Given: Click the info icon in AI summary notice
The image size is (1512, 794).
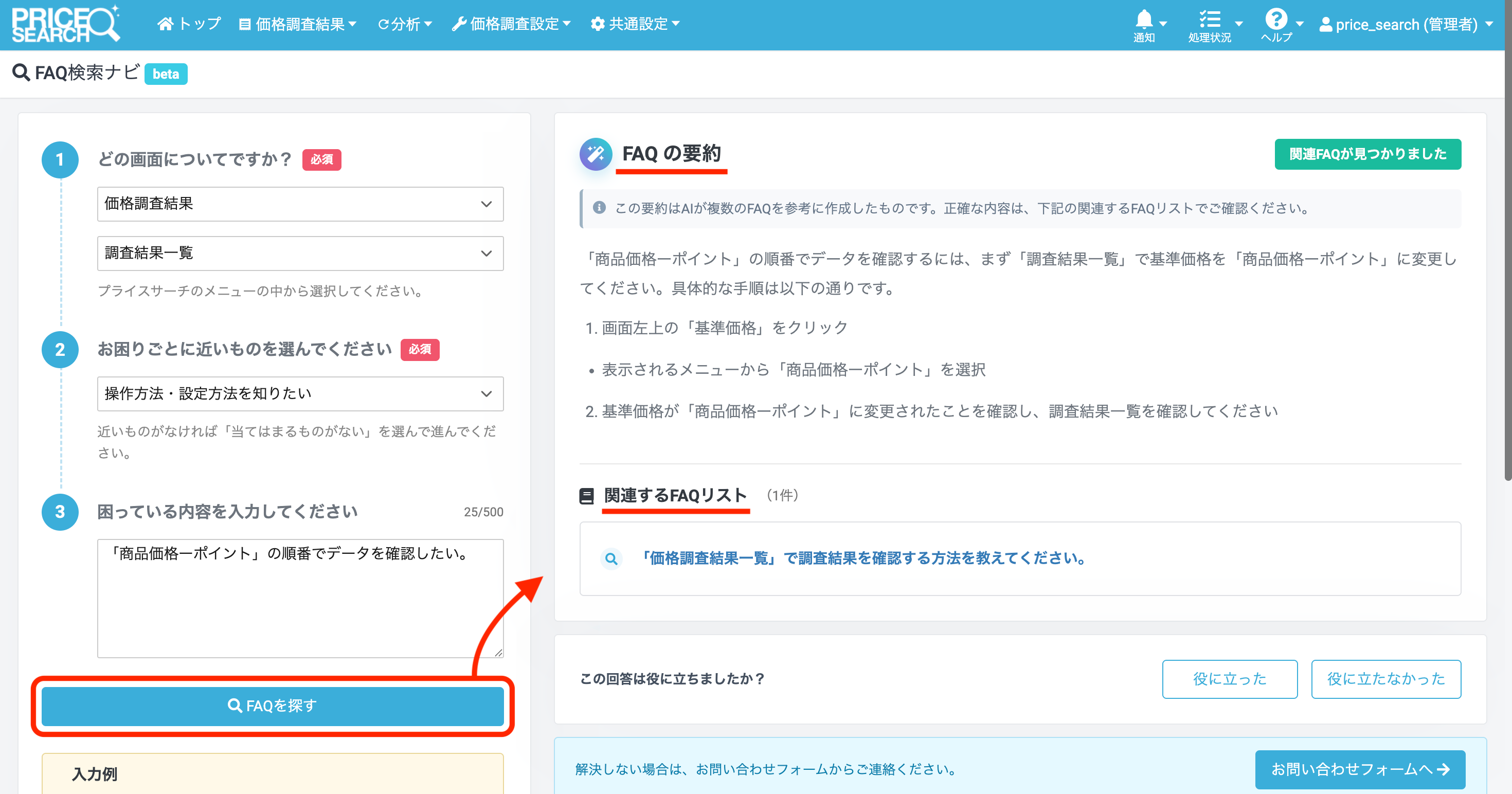Looking at the screenshot, I should [599, 208].
